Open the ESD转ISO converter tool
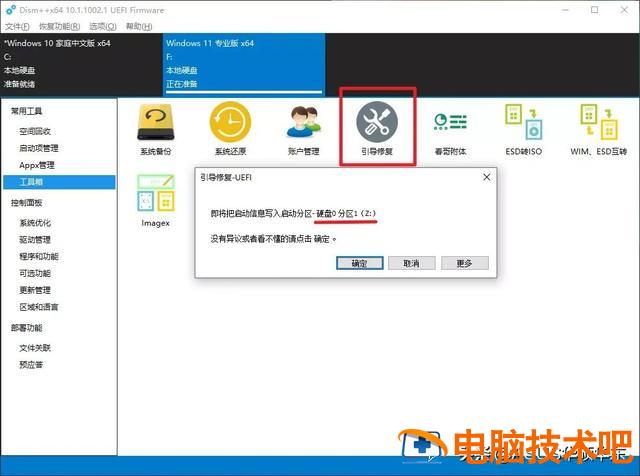 [524, 129]
